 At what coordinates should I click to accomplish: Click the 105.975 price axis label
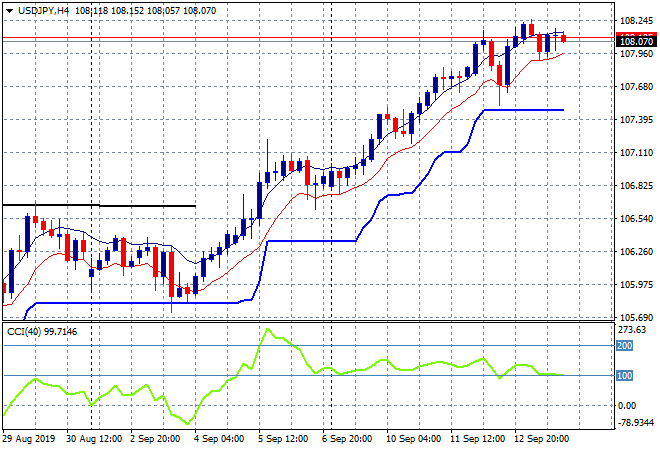pyautogui.click(x=636, y=285)
